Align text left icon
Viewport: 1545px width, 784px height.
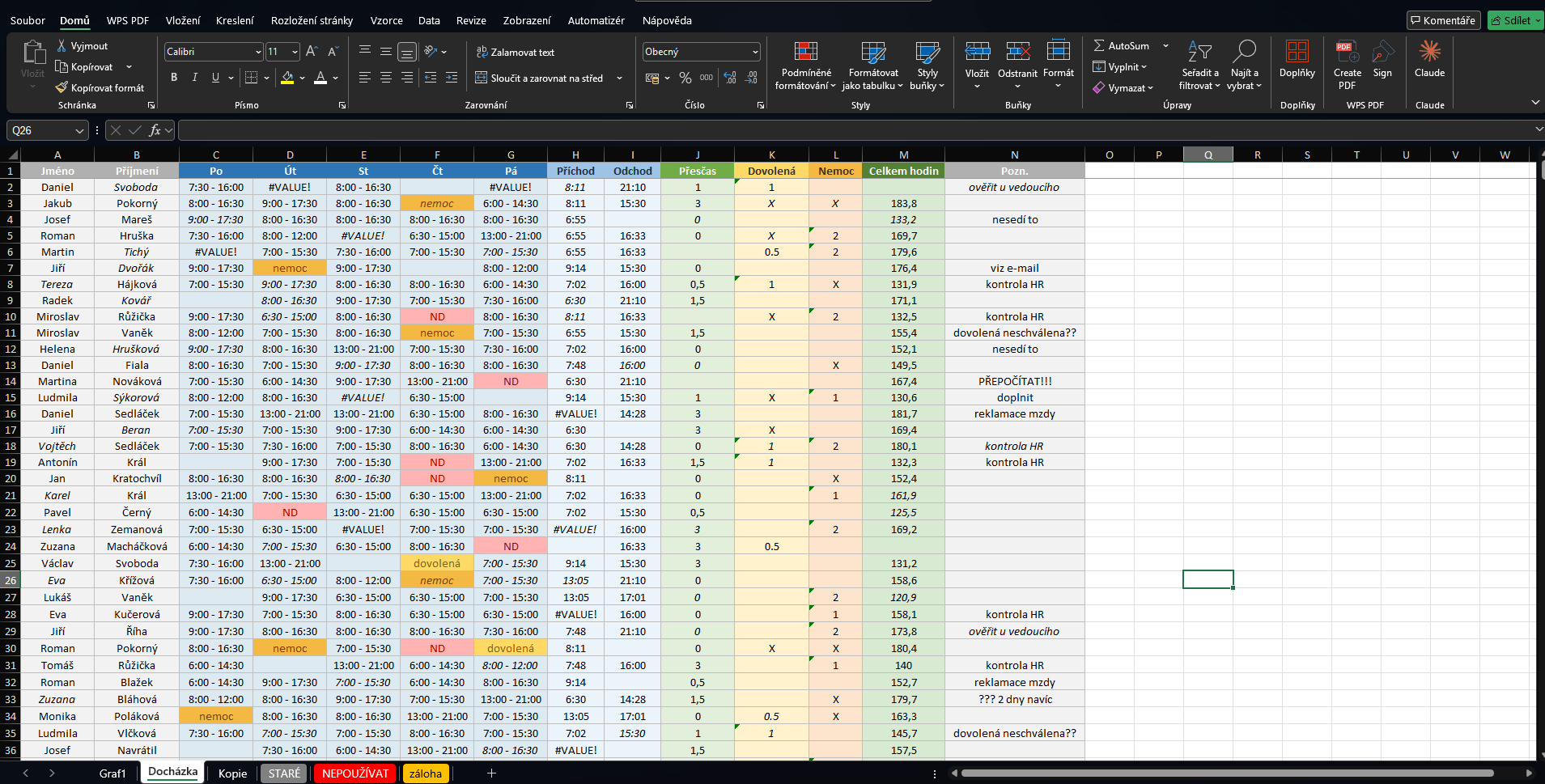[365, 78]
